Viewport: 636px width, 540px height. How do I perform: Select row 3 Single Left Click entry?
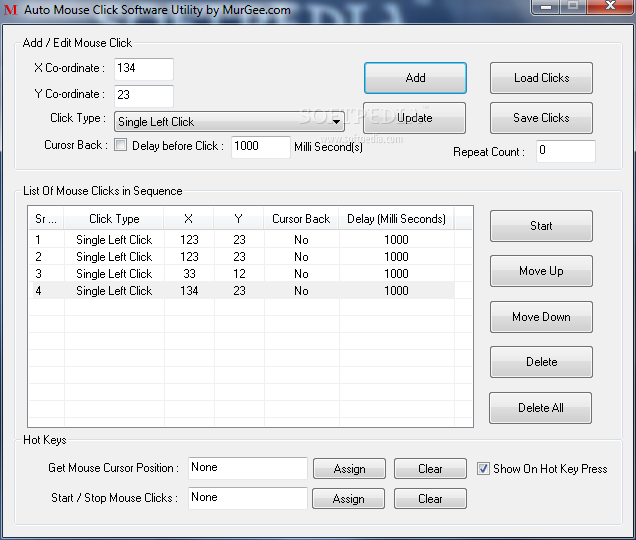114,274
